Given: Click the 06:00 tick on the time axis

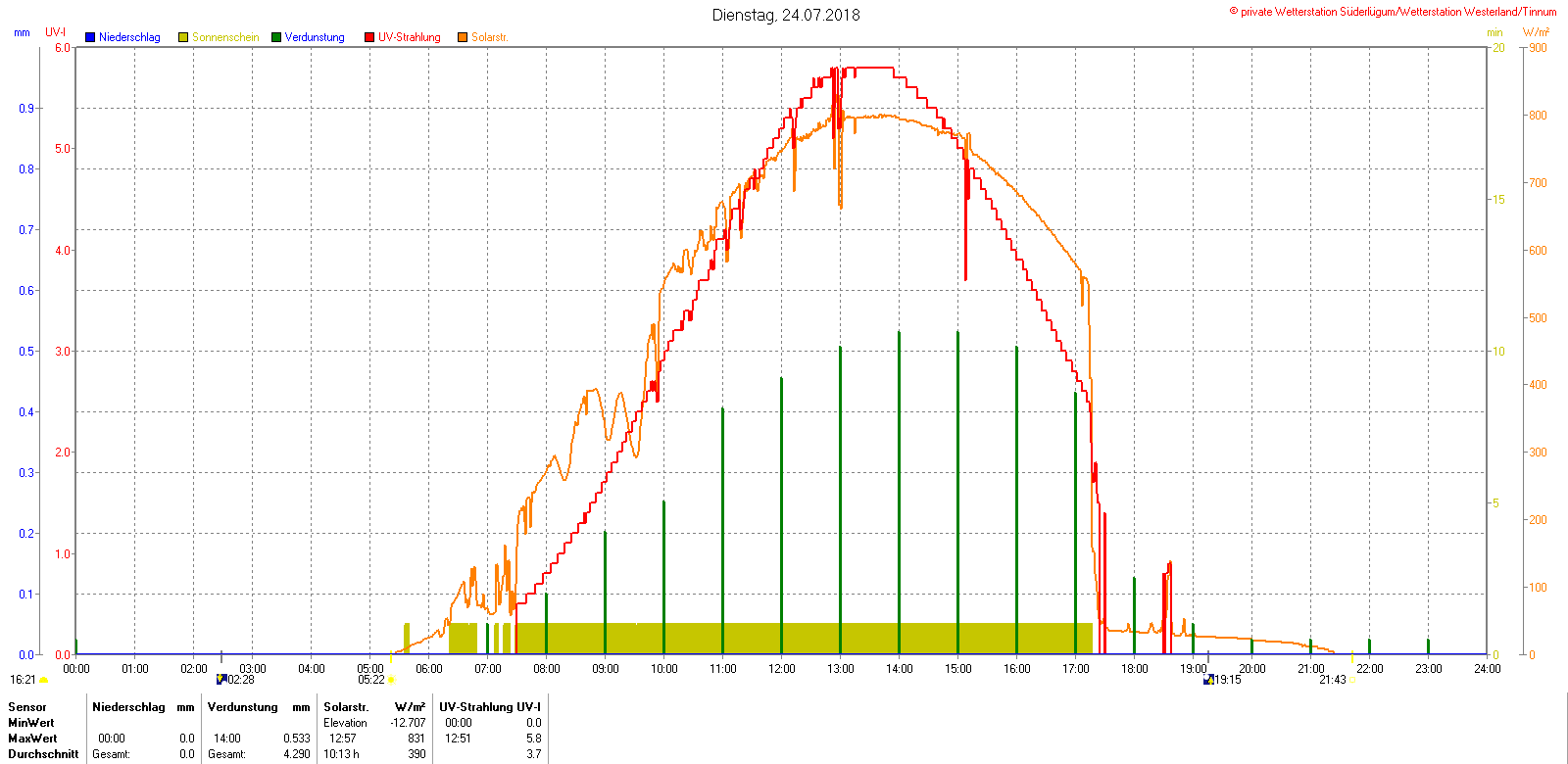Looking at the screenshot, I should 429,669.
